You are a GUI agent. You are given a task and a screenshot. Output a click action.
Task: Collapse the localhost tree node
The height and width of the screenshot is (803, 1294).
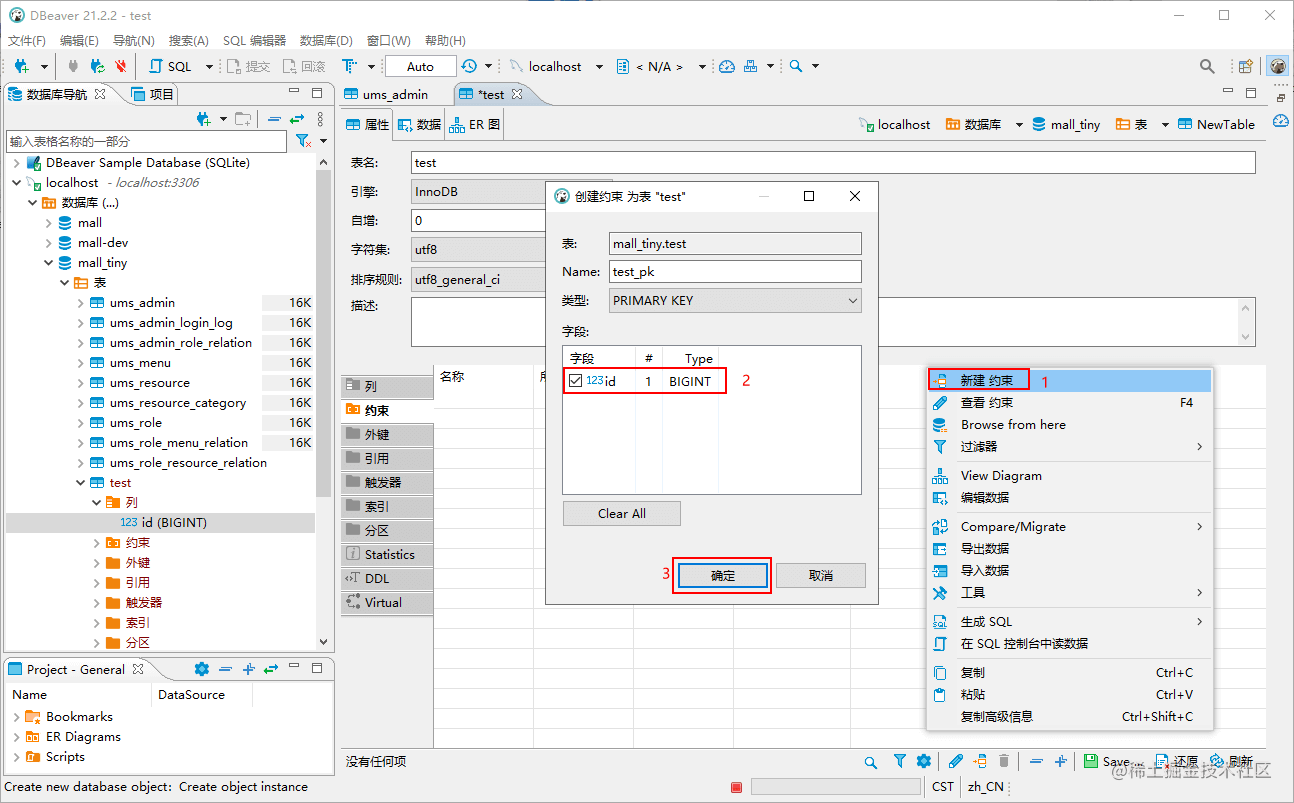(x=17, y=183)
